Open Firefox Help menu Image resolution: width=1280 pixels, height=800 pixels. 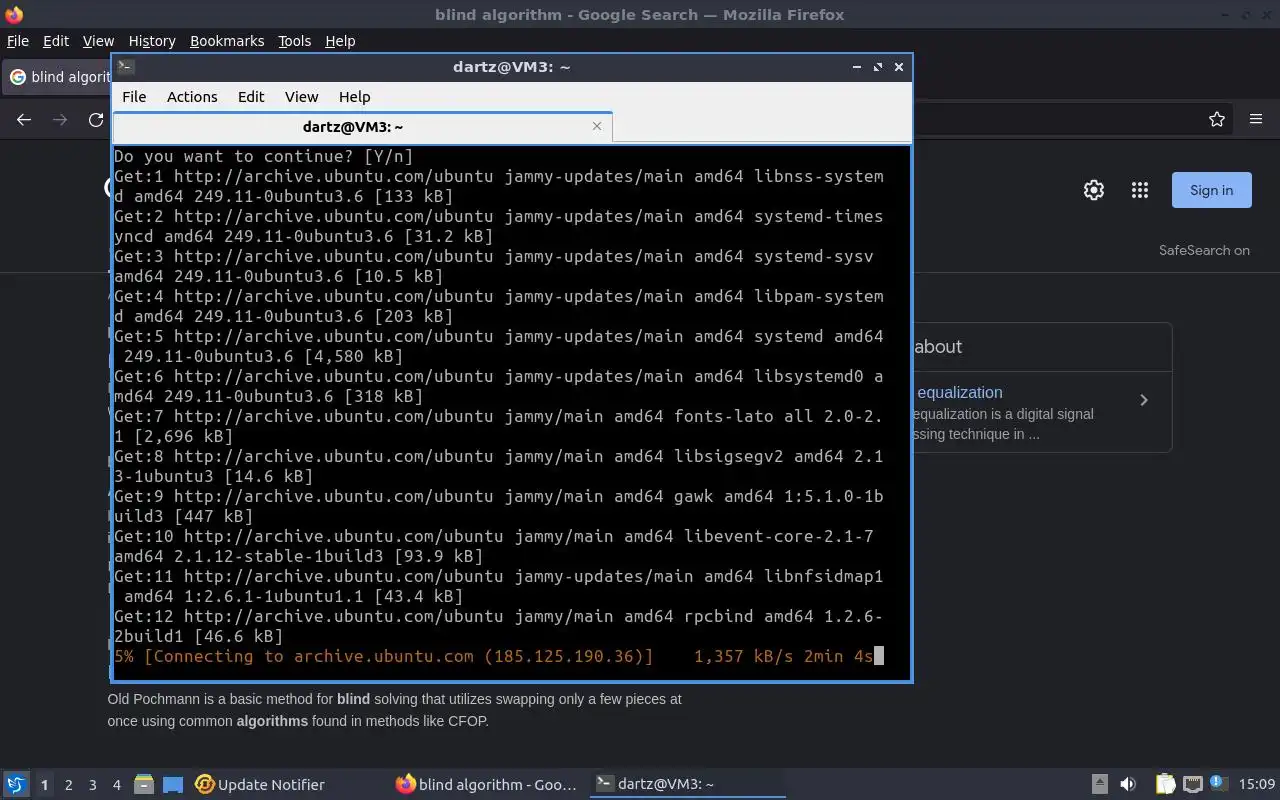(340, 41)
